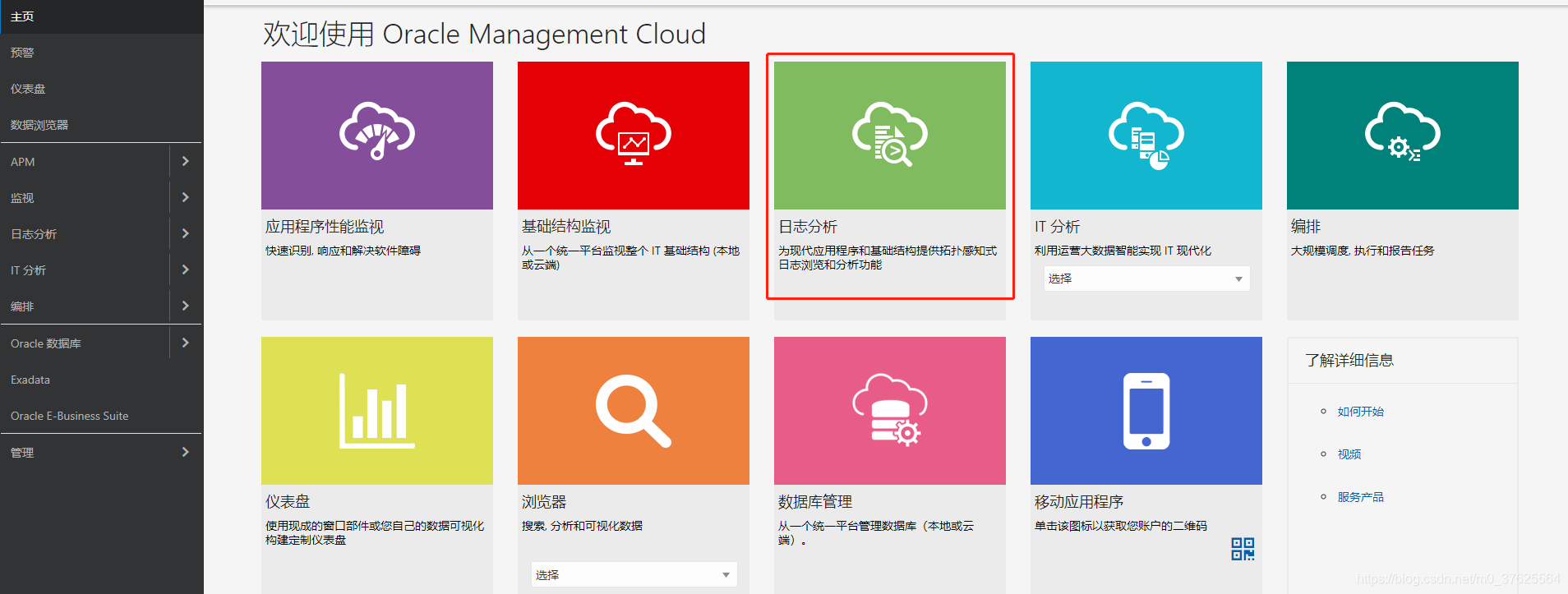The image size is (1568, 594).
Task: Open the IT 分析 blue cloud icon
Action: (1146, 136)
